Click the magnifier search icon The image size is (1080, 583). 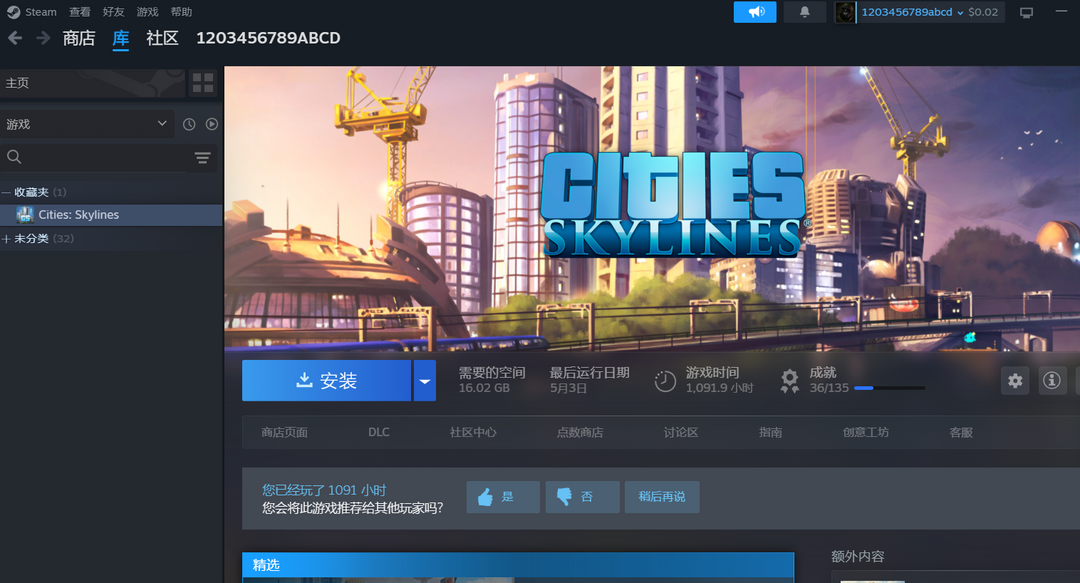coord(14,157)
